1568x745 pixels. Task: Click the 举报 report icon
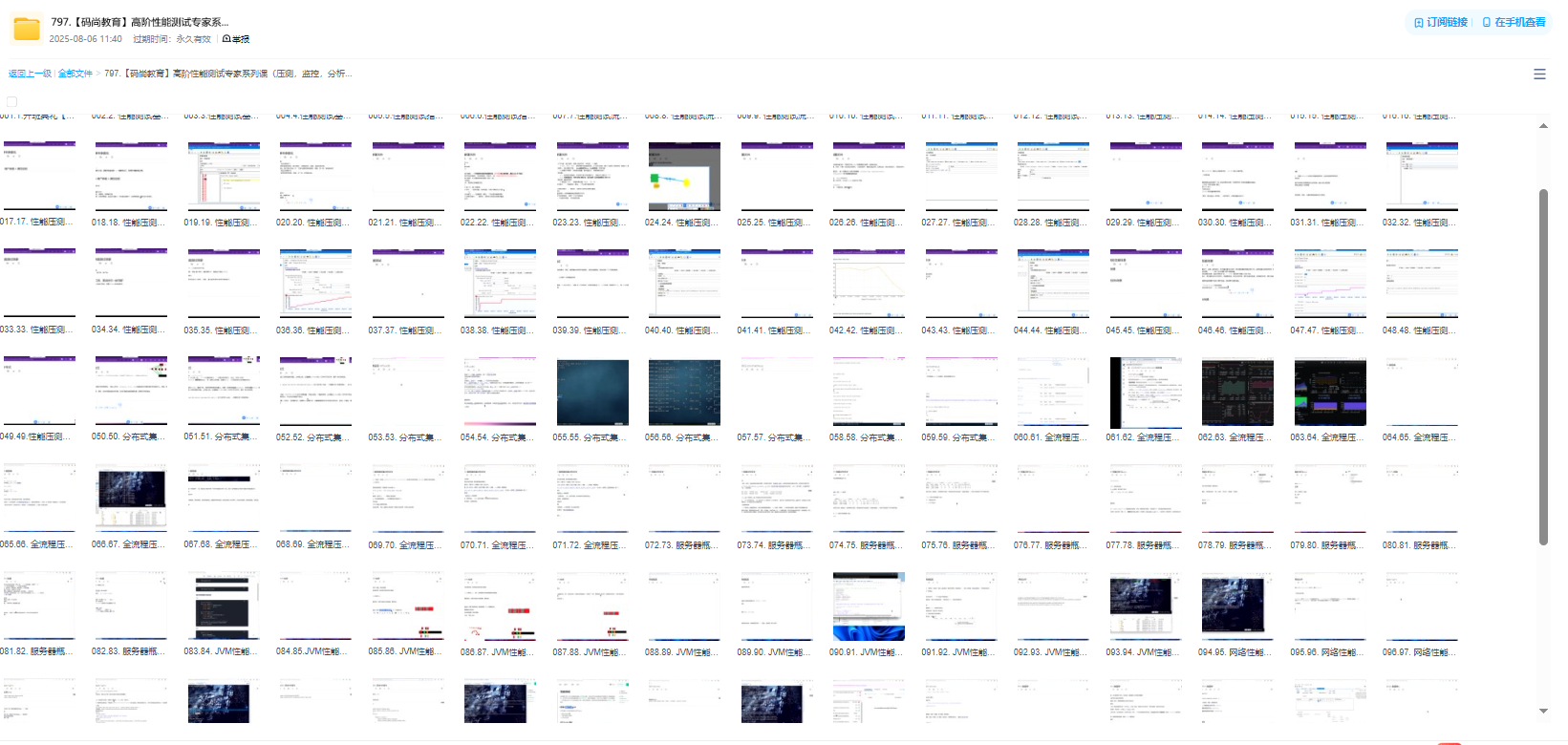(227, 39)
